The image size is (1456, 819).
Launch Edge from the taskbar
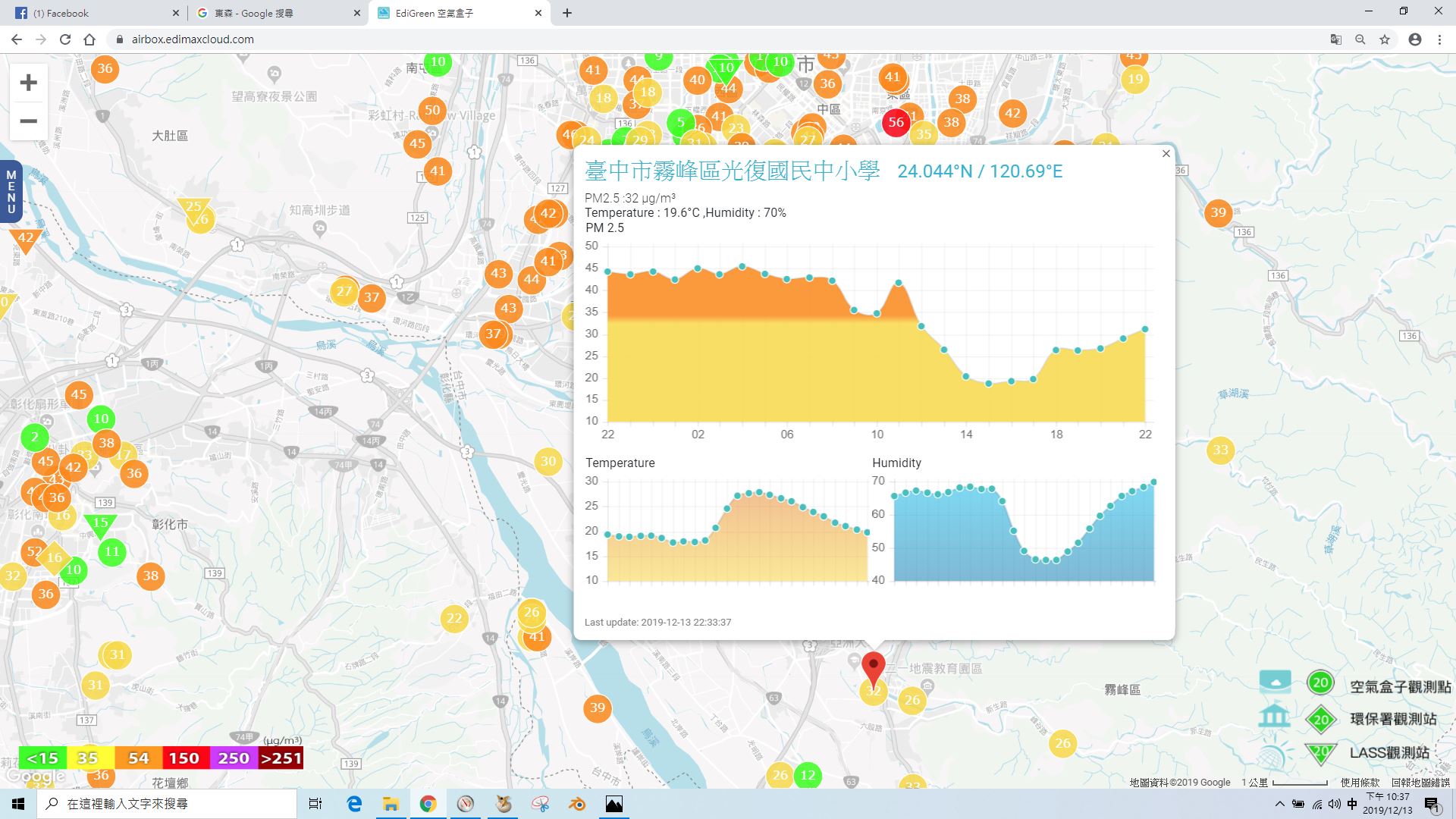tap(354, 804)
